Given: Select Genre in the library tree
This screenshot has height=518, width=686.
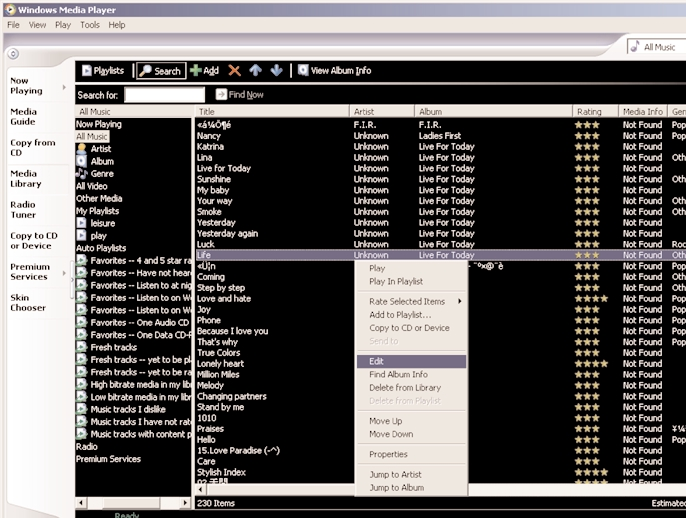Looking at the screenshot, I should (102, 174).
